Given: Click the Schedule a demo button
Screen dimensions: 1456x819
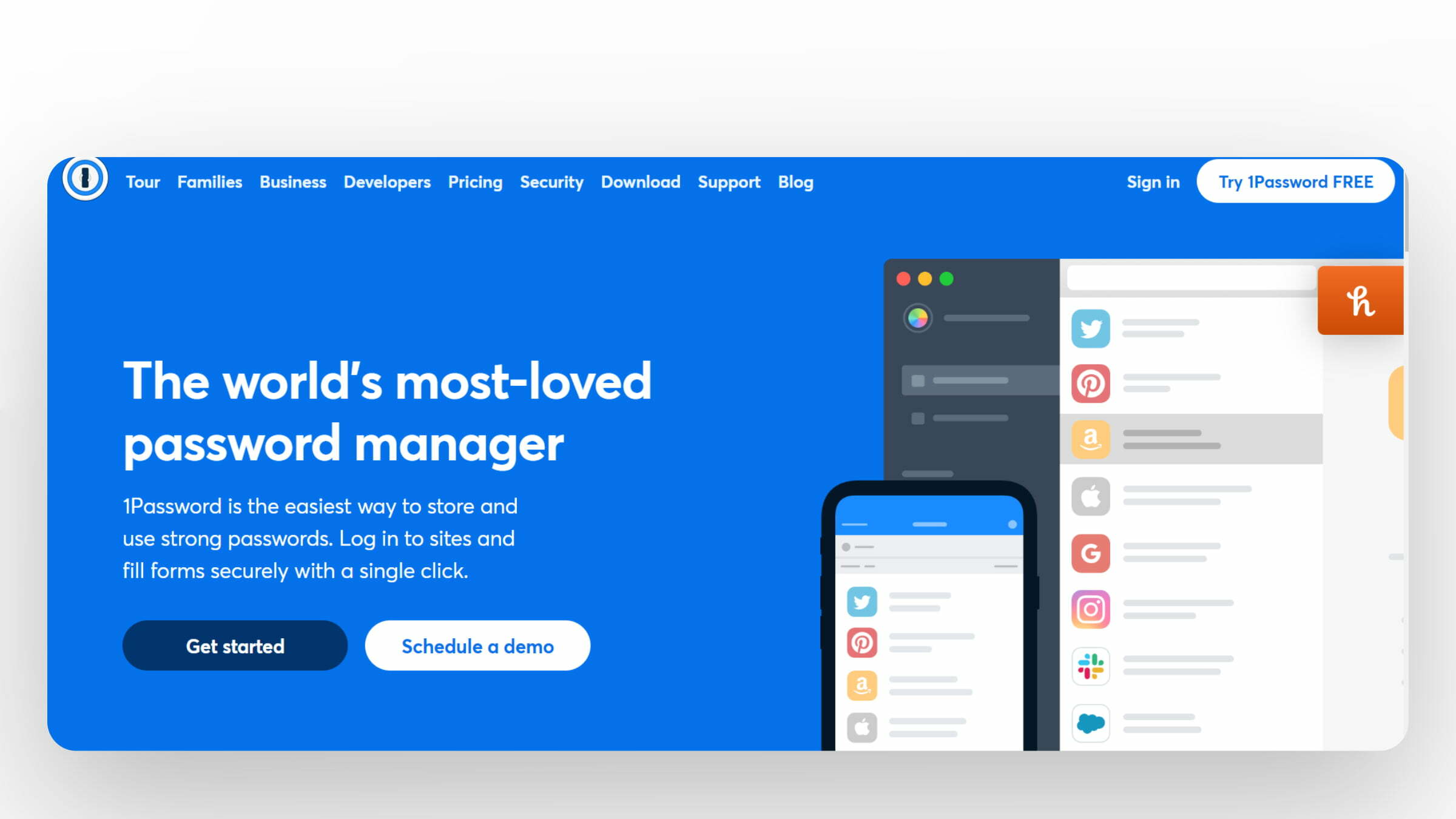Looking at the screenshot, I should (477, 646).
